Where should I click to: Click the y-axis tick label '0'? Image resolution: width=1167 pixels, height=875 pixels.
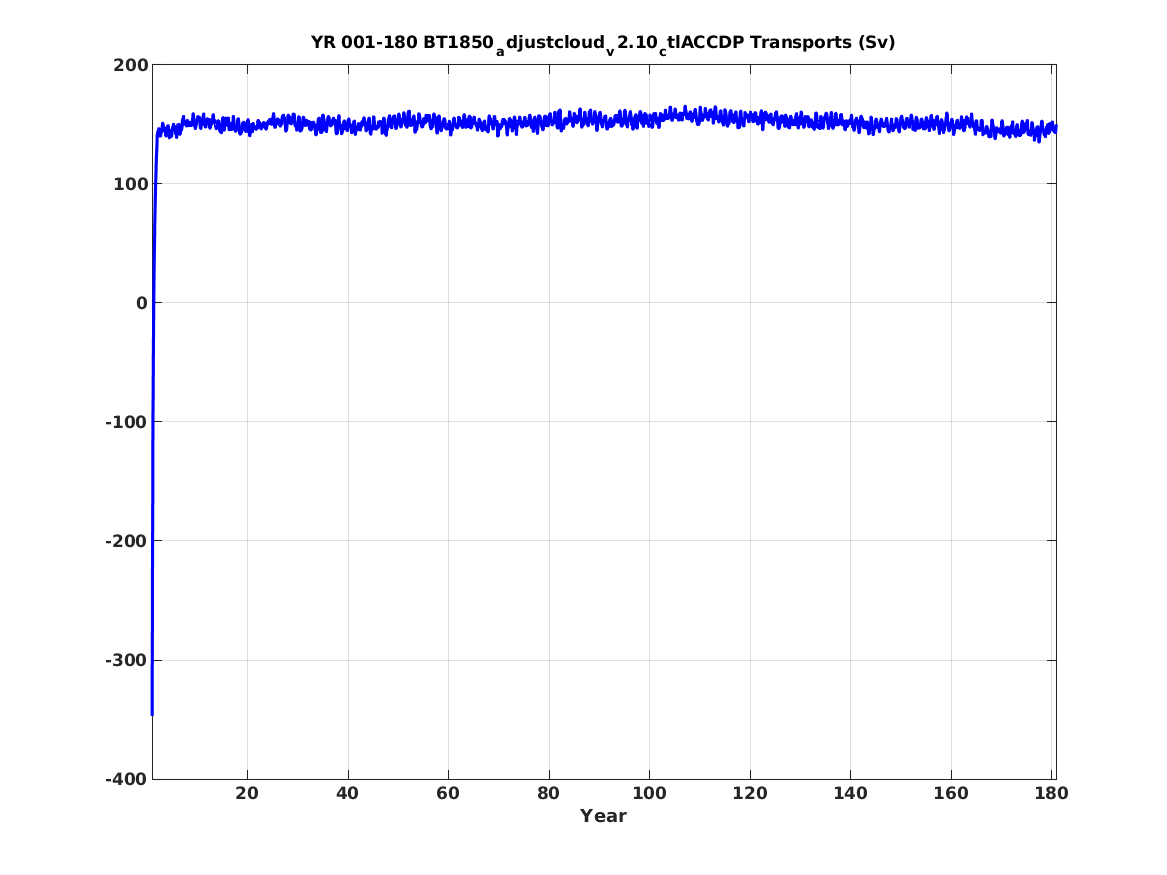point(142,303)
